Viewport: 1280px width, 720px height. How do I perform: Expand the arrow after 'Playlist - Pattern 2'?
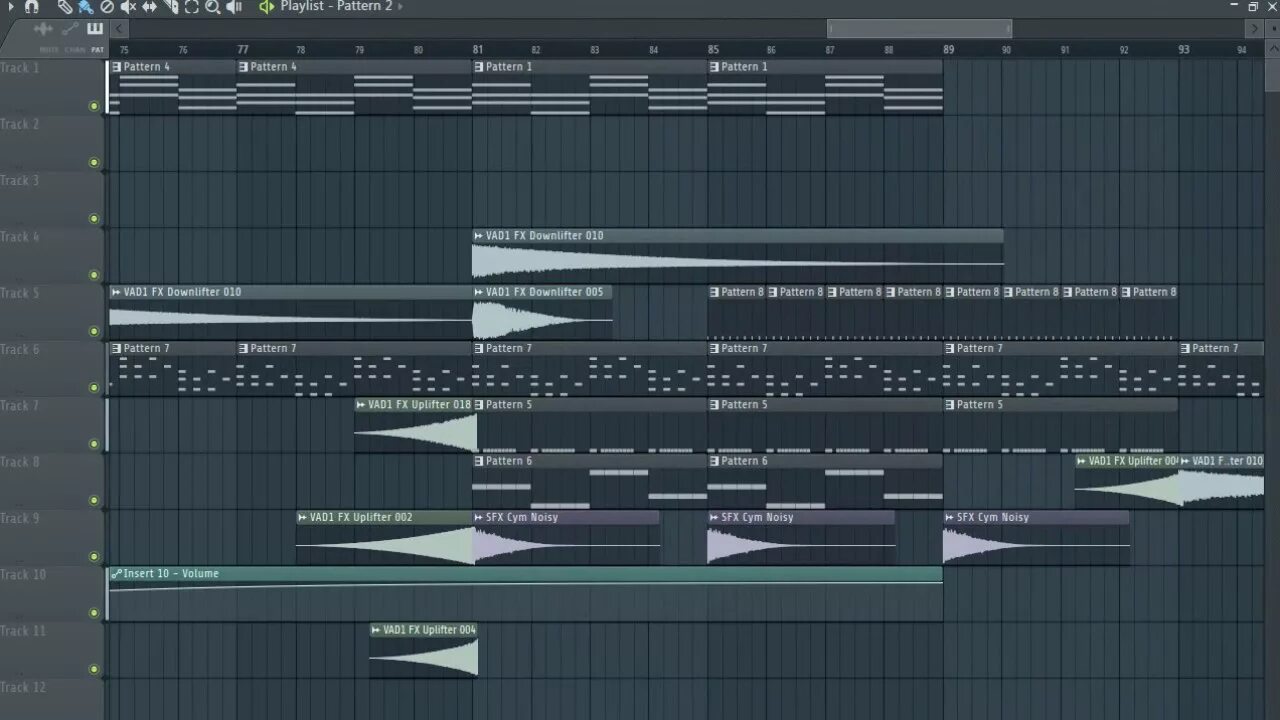point(401,6)
